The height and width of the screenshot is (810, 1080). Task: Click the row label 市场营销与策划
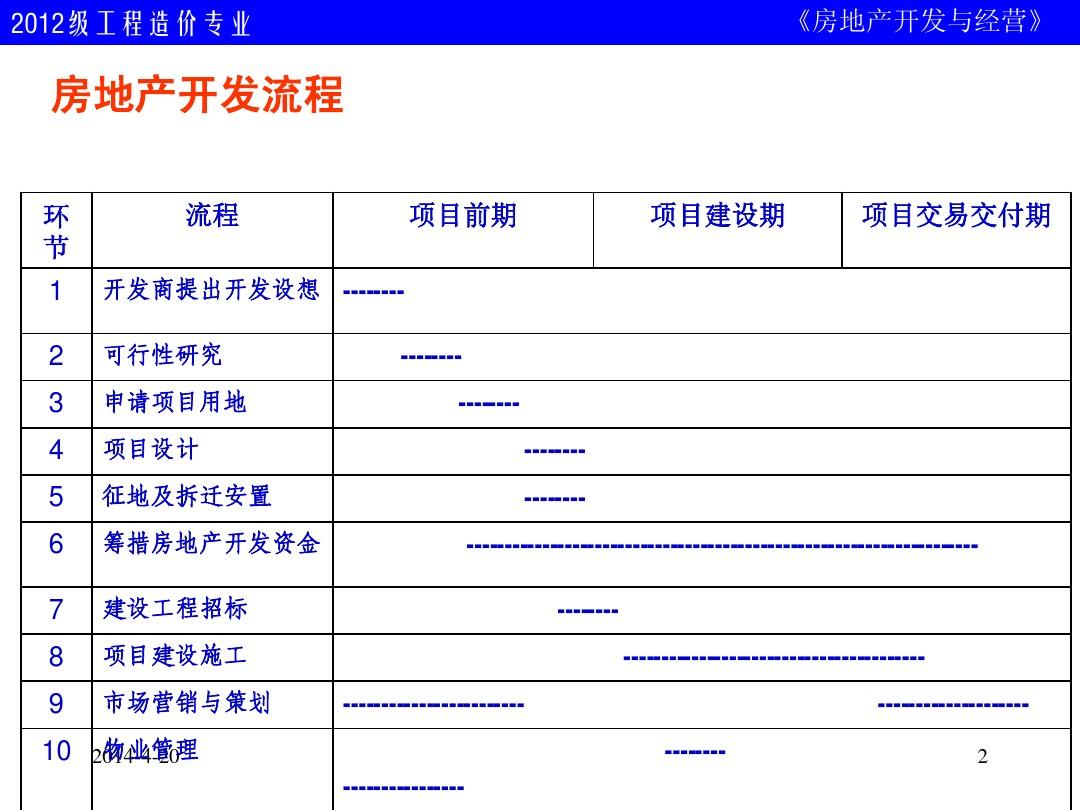187,703
